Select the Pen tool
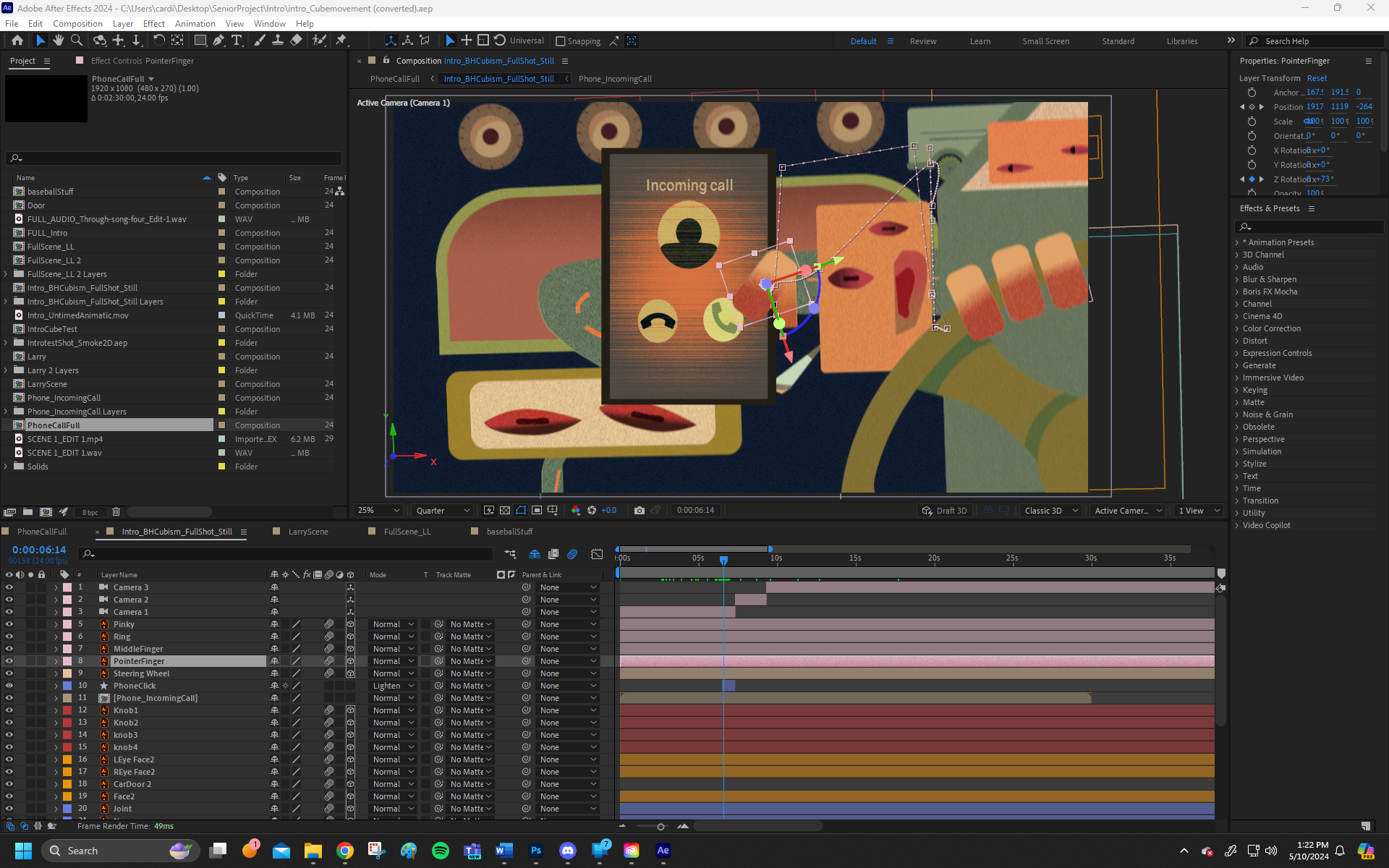Image resolution: width=1389 pixels, height=868 pixels. click(218, 41)
